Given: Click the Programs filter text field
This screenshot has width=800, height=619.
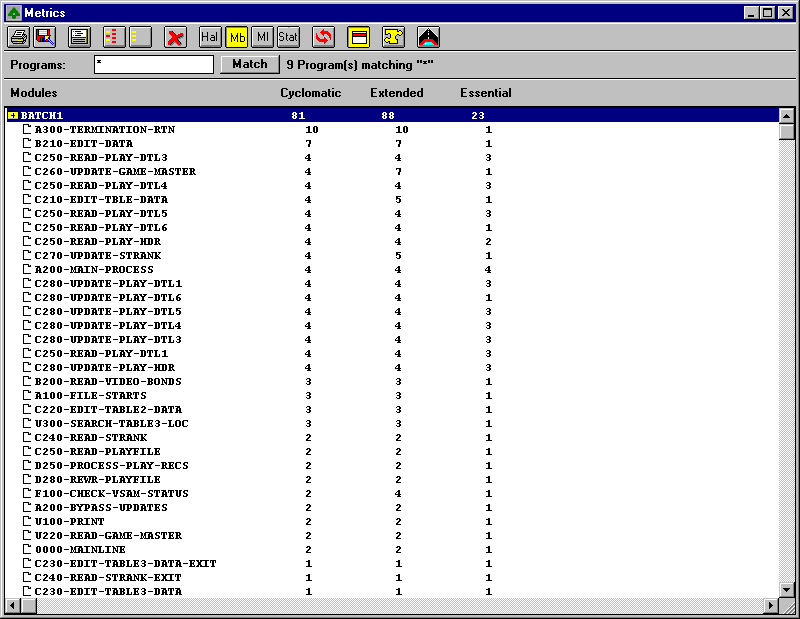Looking at the screenshot, I should [x=154, y=65].
